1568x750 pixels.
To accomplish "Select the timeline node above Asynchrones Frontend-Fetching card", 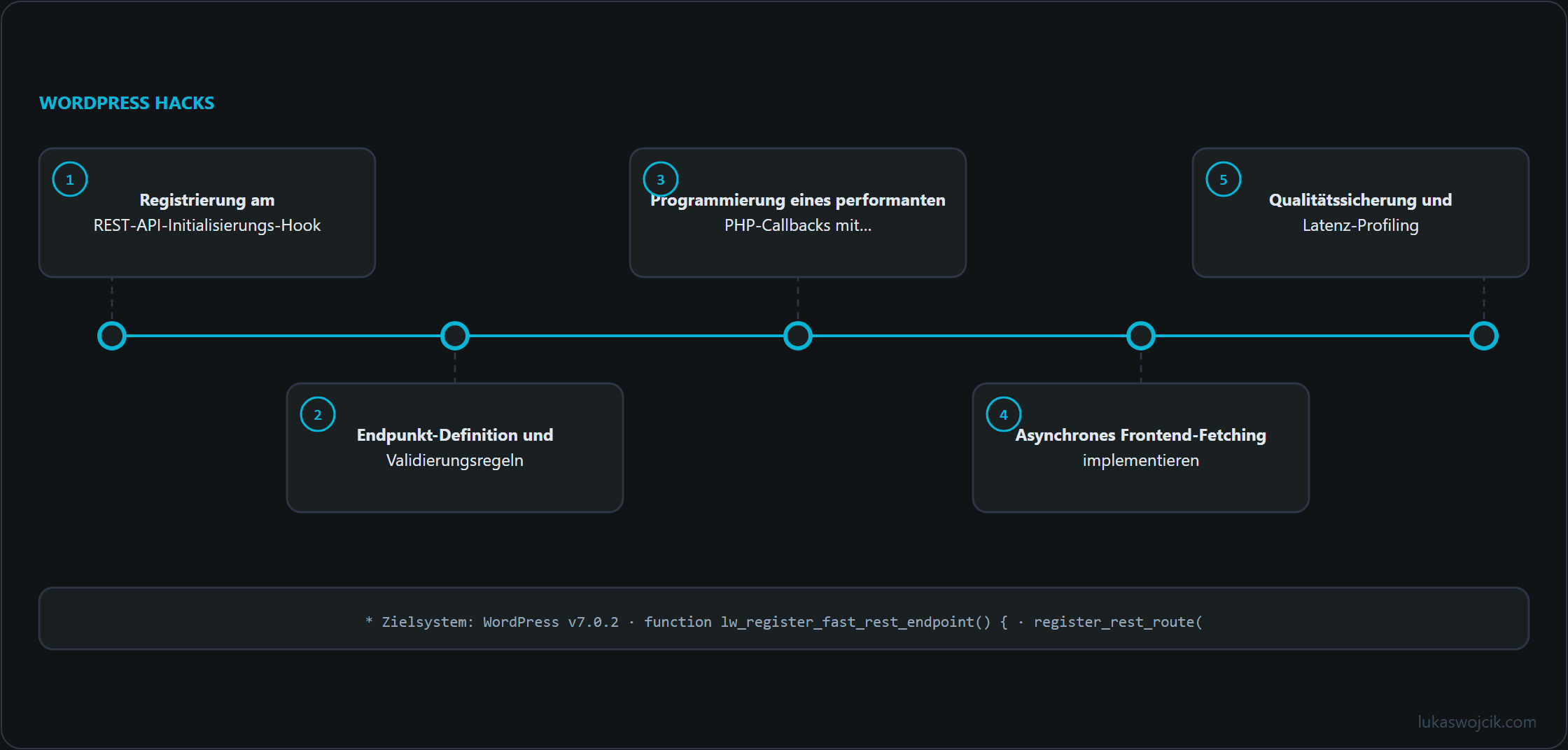I will point(1141,336).
